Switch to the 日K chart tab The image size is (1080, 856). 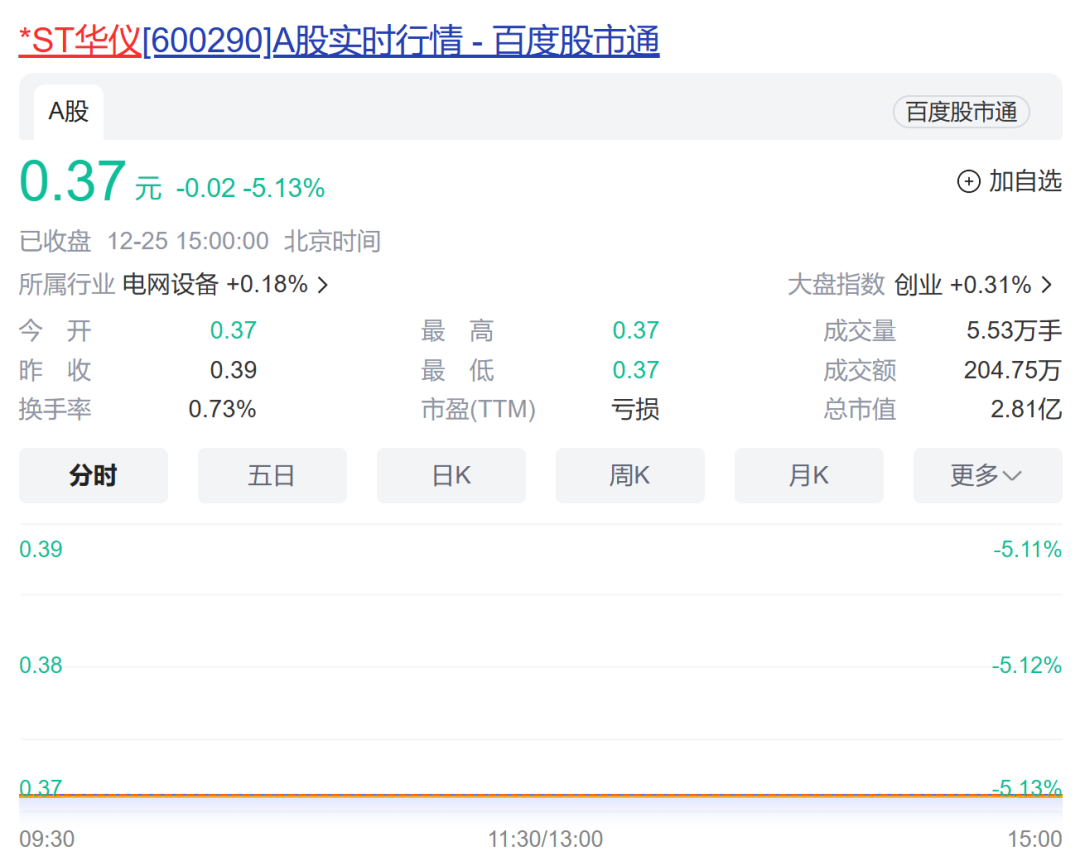451,476
